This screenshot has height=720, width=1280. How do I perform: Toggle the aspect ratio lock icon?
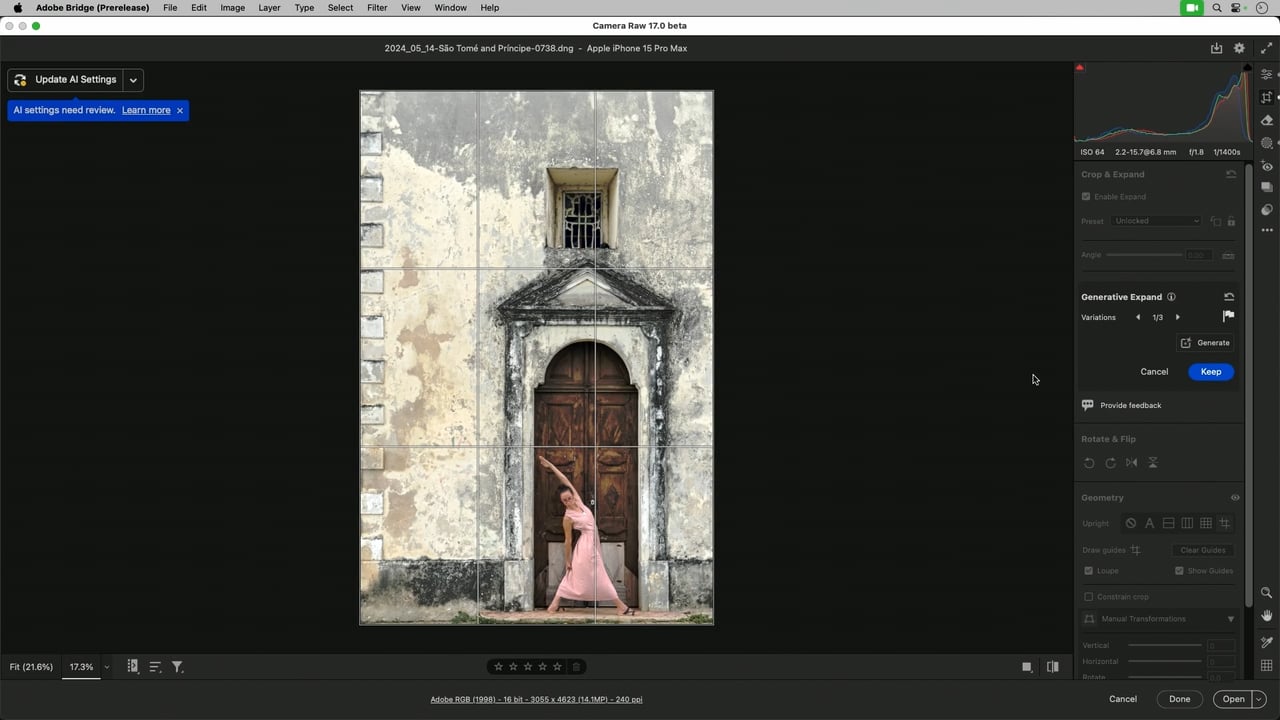point(1231,221)
